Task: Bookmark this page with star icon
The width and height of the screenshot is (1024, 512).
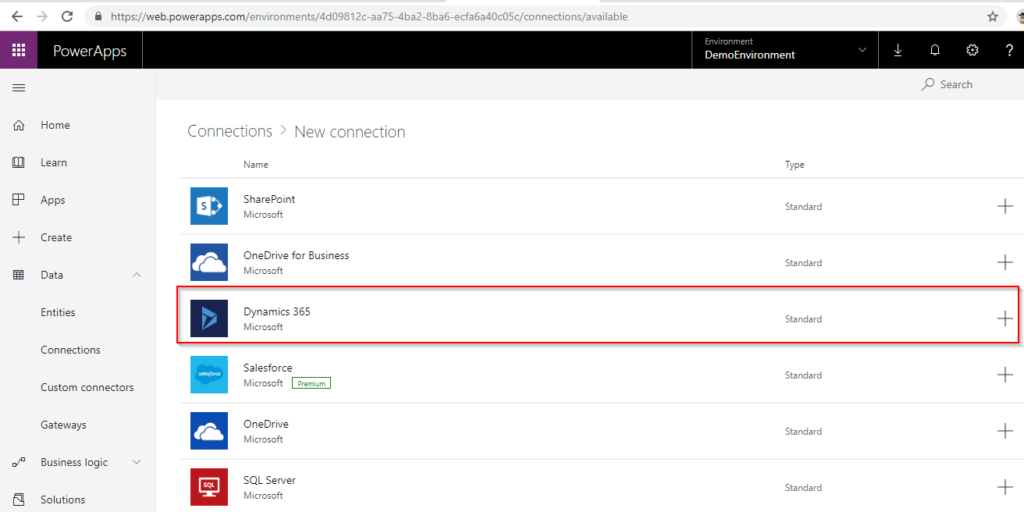Action: (x=993, y=16)
